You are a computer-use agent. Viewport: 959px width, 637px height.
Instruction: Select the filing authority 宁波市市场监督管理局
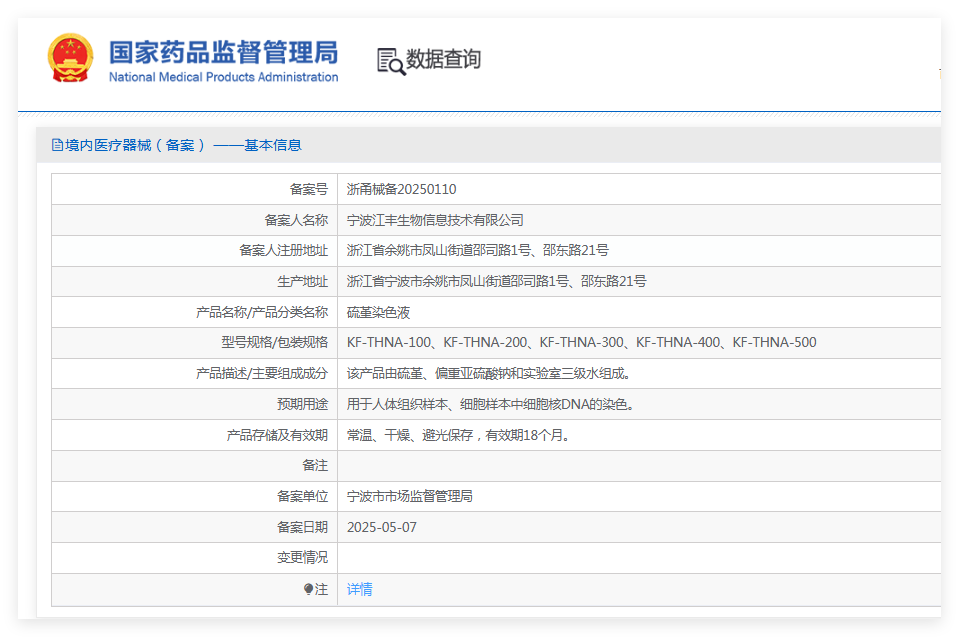tap(409, 496)
